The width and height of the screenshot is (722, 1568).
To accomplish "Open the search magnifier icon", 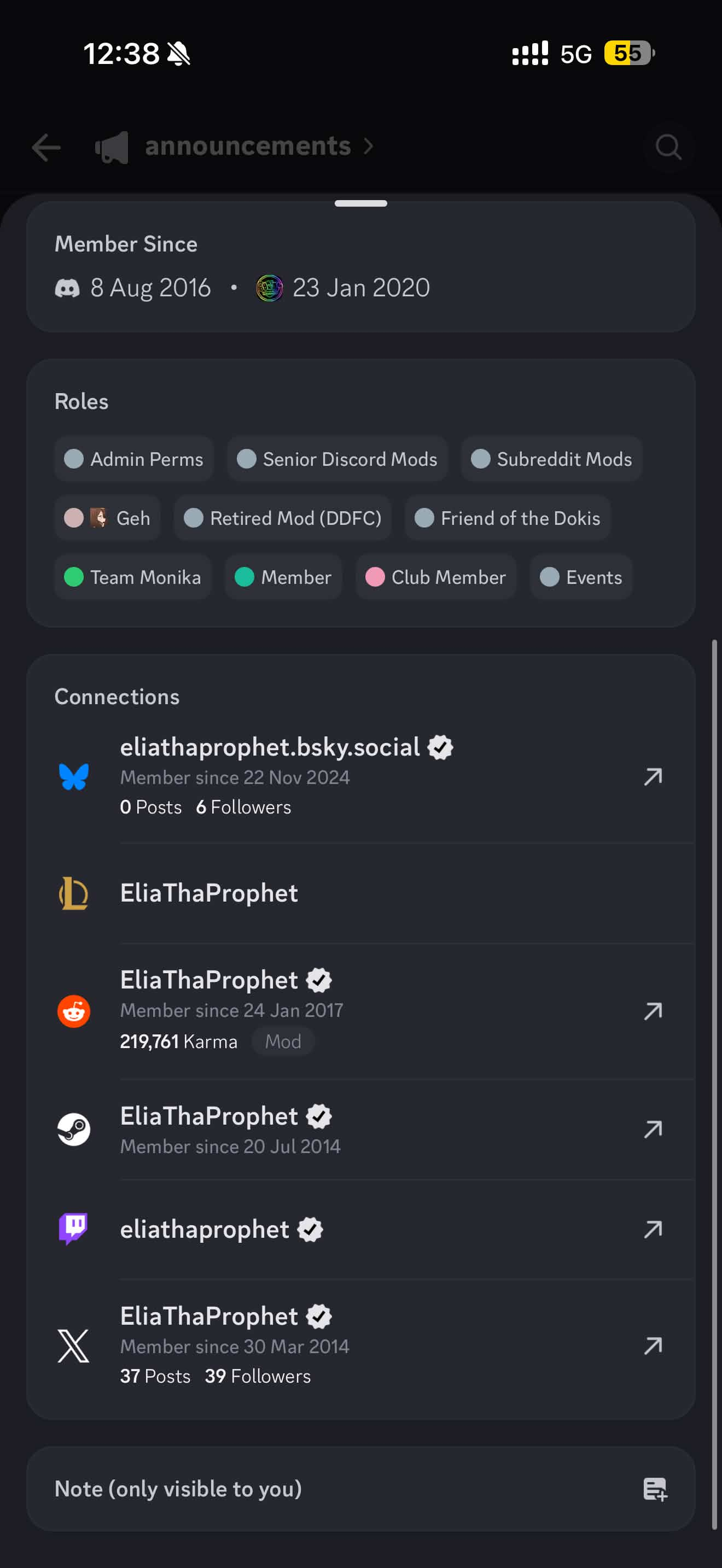I will [x=668, y=147].
